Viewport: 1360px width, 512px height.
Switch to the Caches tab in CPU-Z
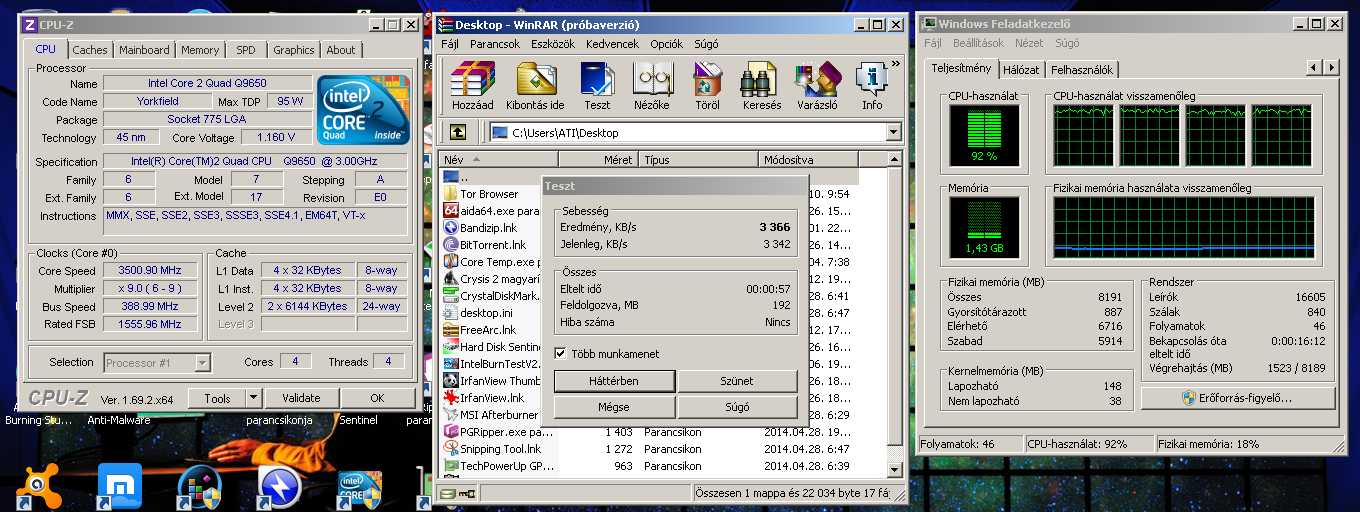tap(90, 50)
